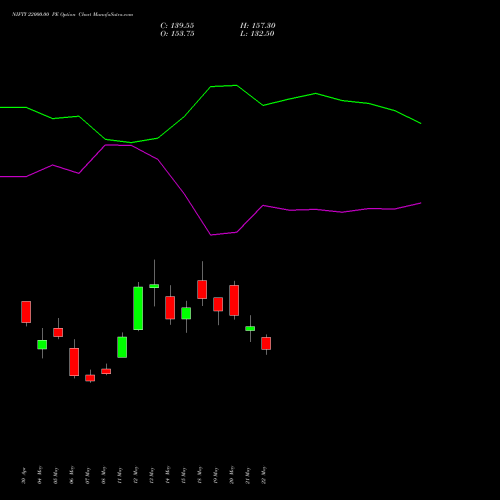
Task: Select the 14 May date label
Action: pyautogui.click(x=168, y=475)
